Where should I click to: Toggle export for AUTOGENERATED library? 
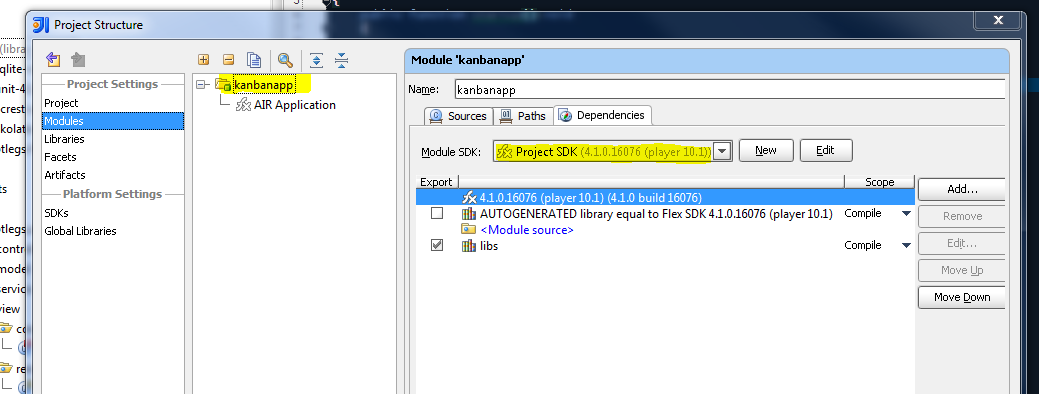437,213
